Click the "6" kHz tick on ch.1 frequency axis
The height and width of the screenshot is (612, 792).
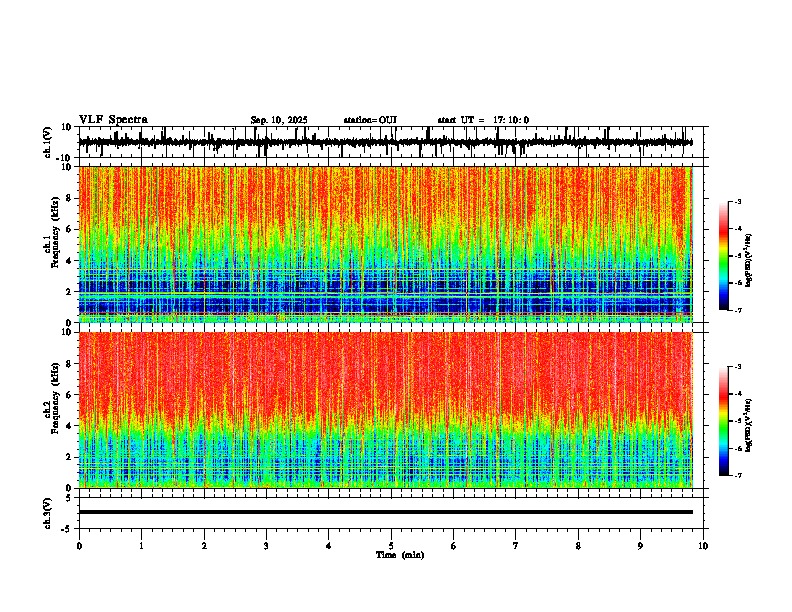70,229
